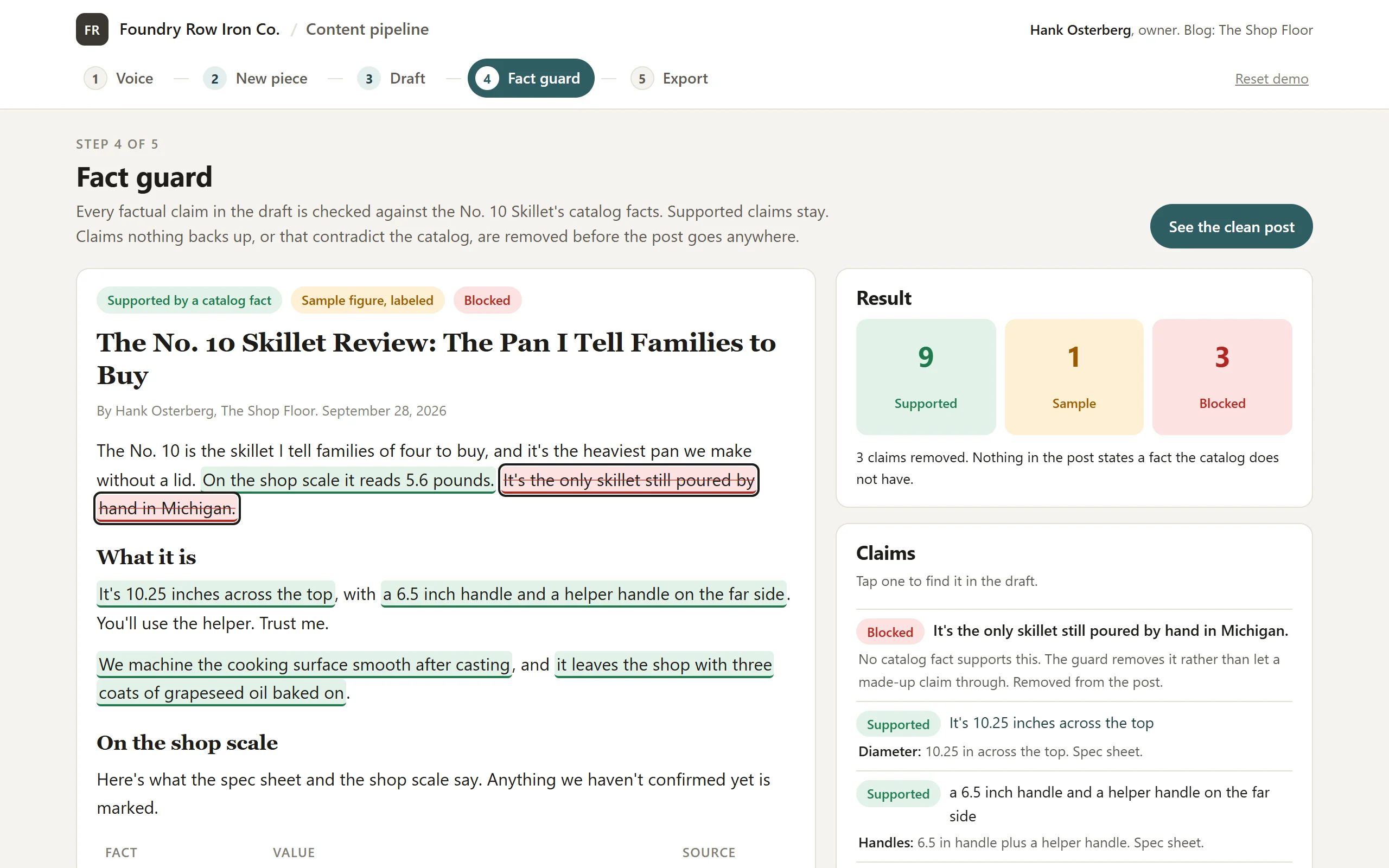Click the 'Handles: 6.5 in handle' fact line
The image size is (1389, 868).
click(x=1031, y=842)
